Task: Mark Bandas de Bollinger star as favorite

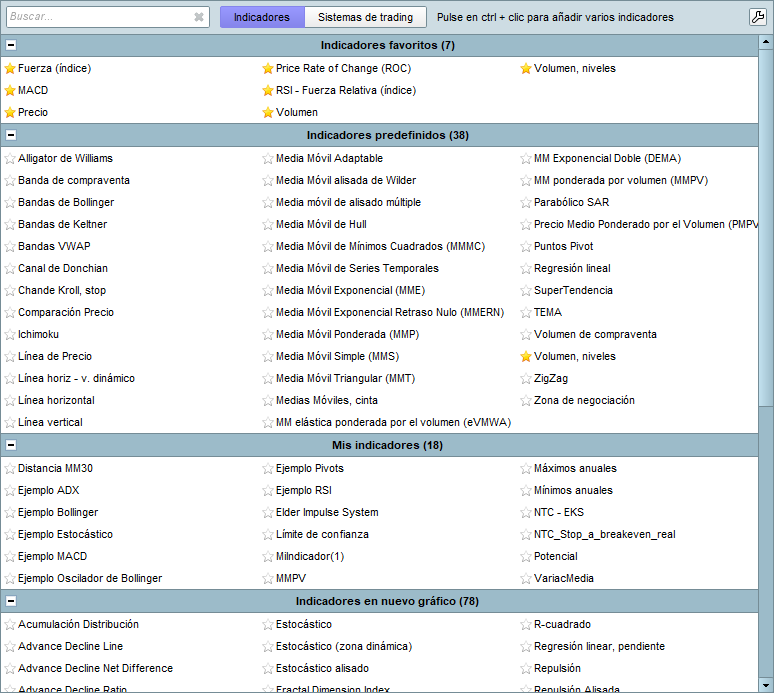Action: pyautogui.click(x=10, y=203)
